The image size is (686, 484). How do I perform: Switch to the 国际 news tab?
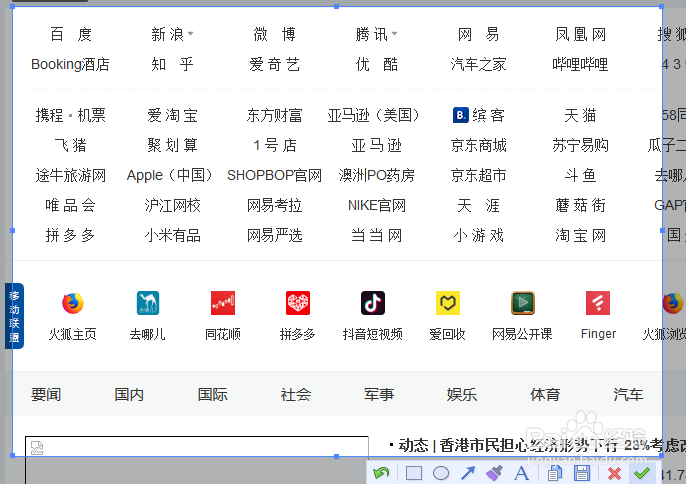(213, 394)
